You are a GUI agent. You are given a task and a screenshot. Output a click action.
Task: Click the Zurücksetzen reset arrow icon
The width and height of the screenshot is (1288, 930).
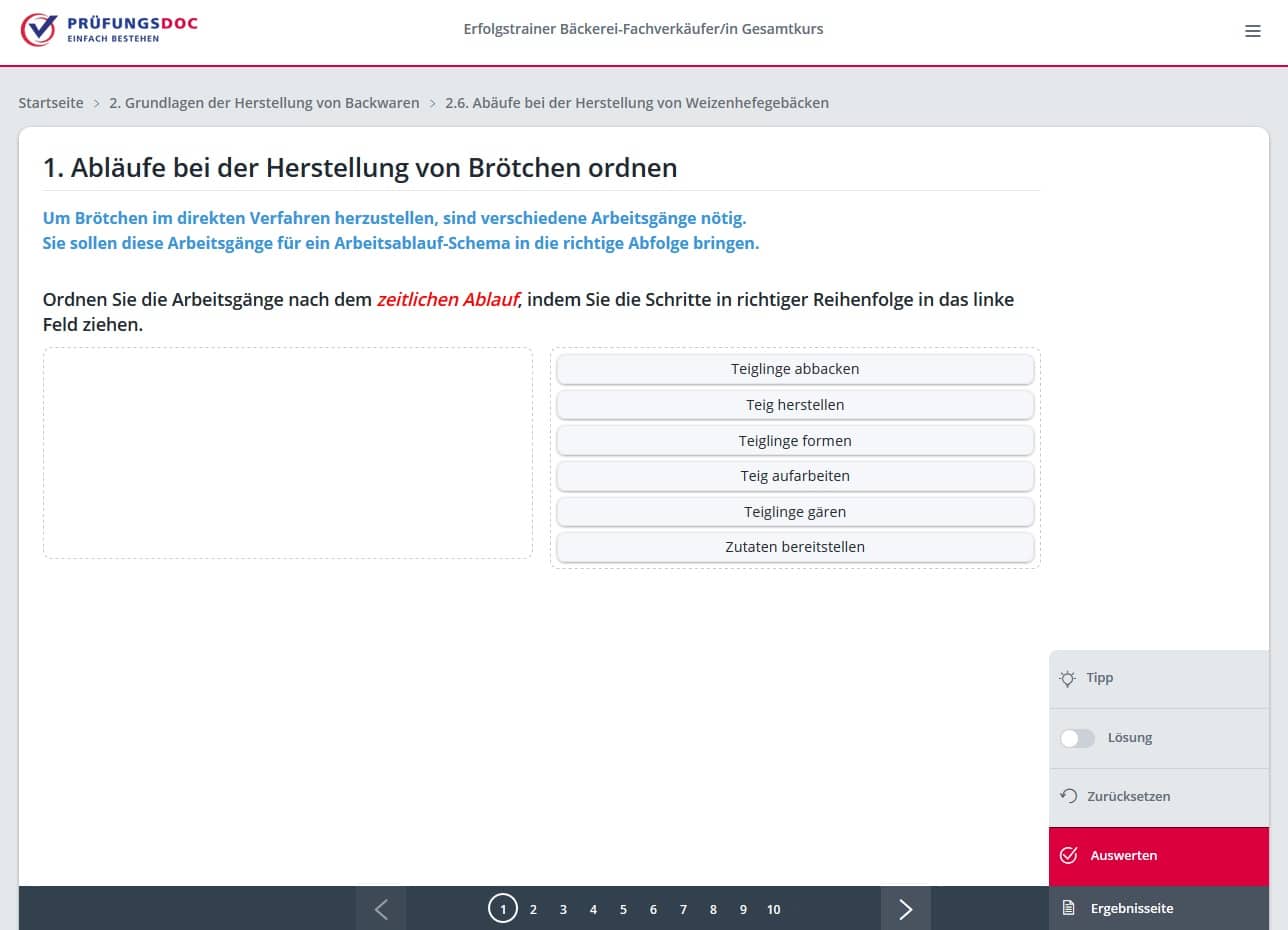(x=1068, y=796)
